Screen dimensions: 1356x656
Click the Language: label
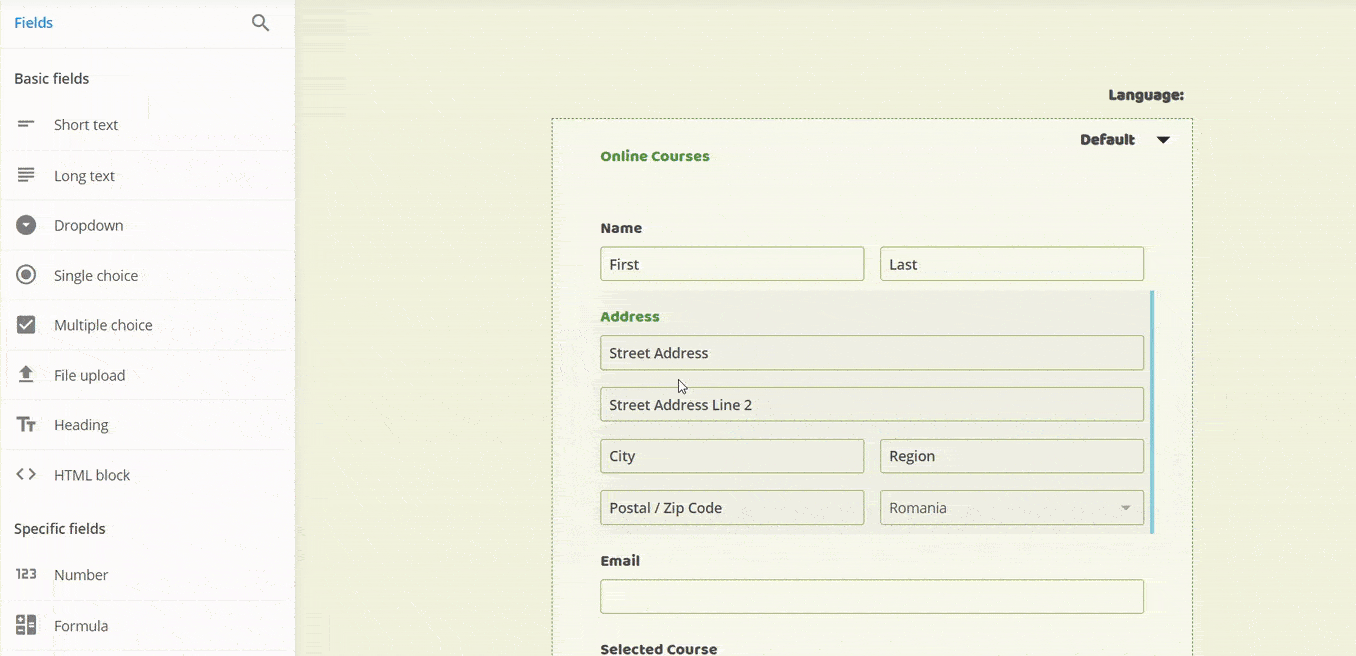click(1146, 96)
